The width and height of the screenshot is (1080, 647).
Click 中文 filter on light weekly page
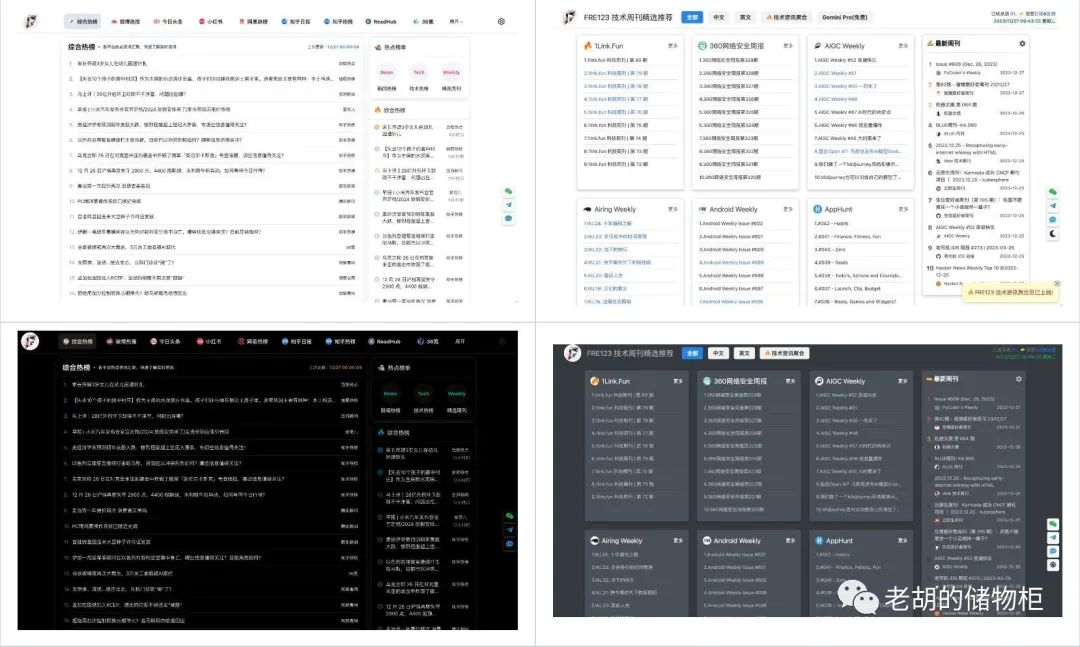click(718, 17)
